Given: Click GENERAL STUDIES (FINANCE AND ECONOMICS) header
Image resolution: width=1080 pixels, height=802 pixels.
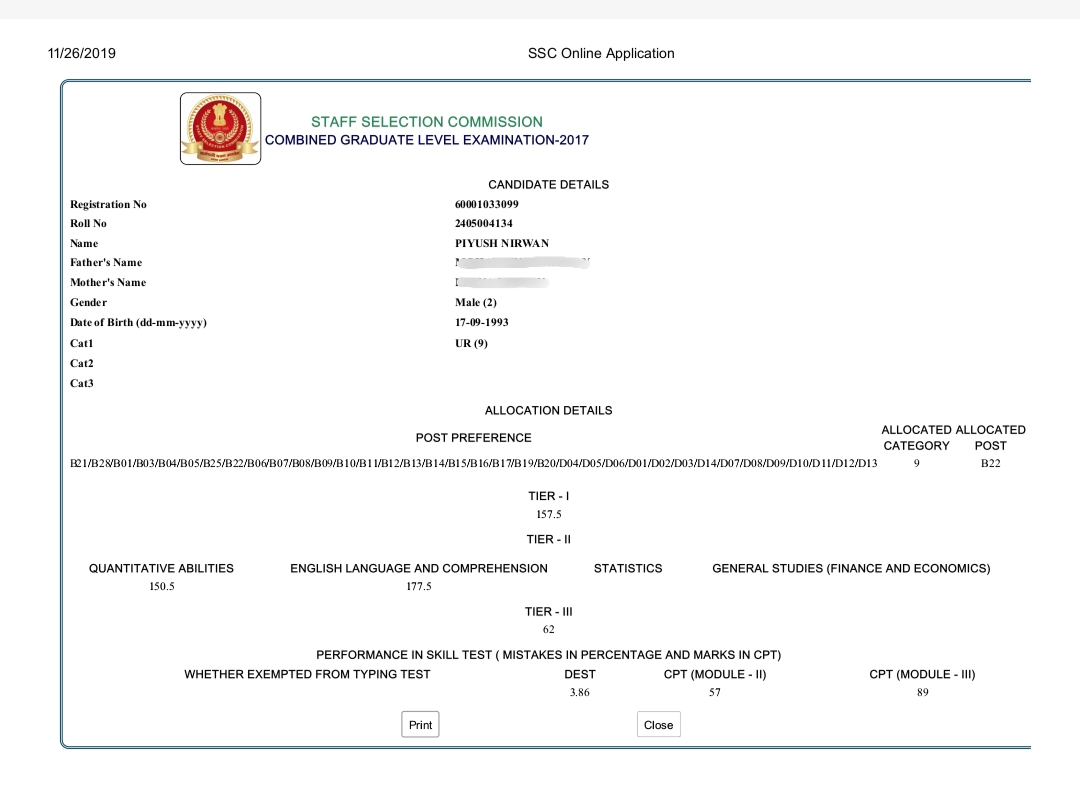Looking at the screenshot, I should (x=851, y=568).
